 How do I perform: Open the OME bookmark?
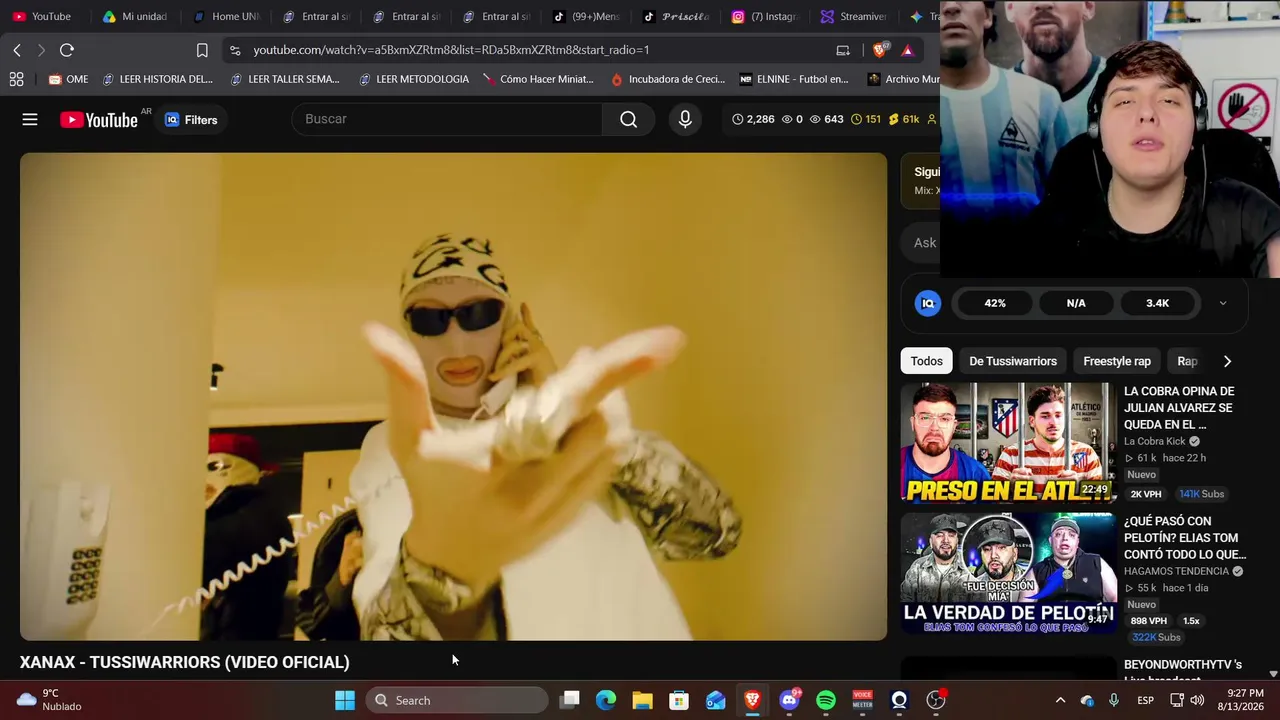(x=68, y=79)
